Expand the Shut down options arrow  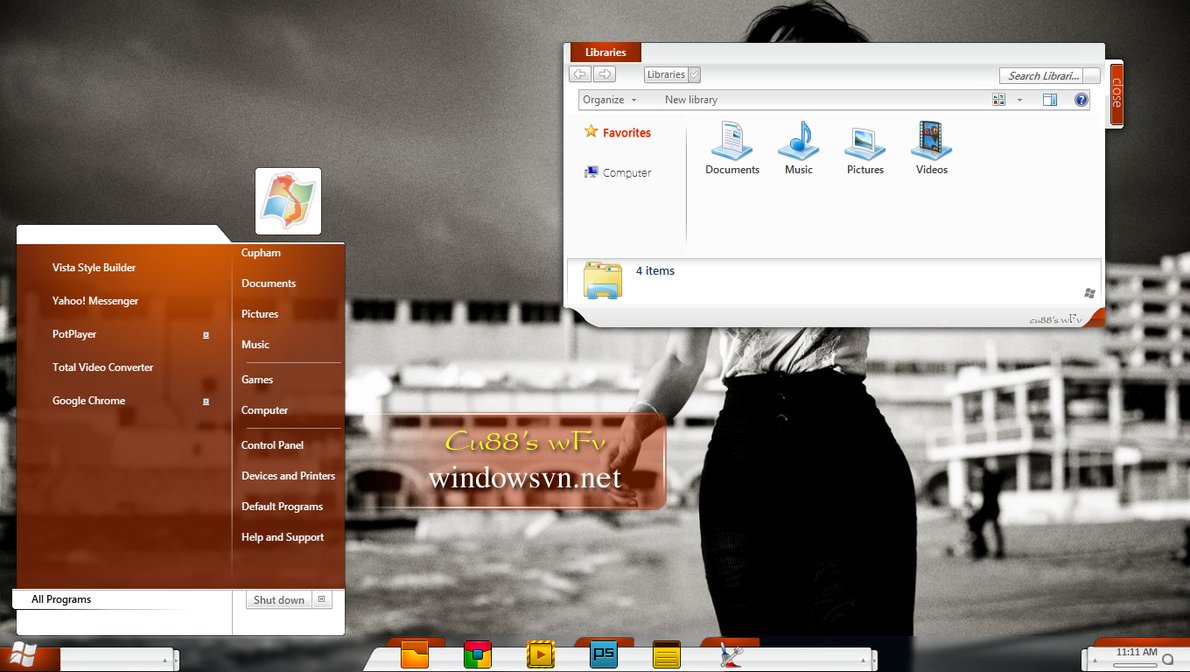[321, 600]
